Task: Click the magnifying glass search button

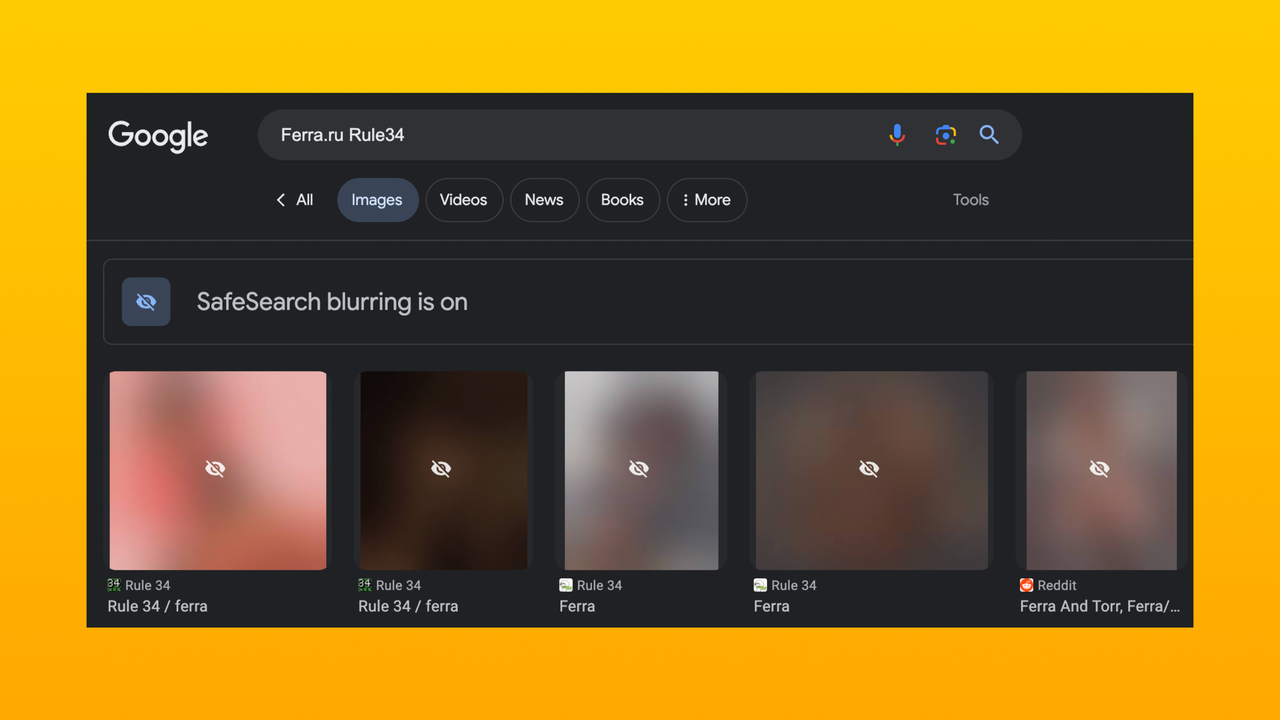Action: point(989,135)
